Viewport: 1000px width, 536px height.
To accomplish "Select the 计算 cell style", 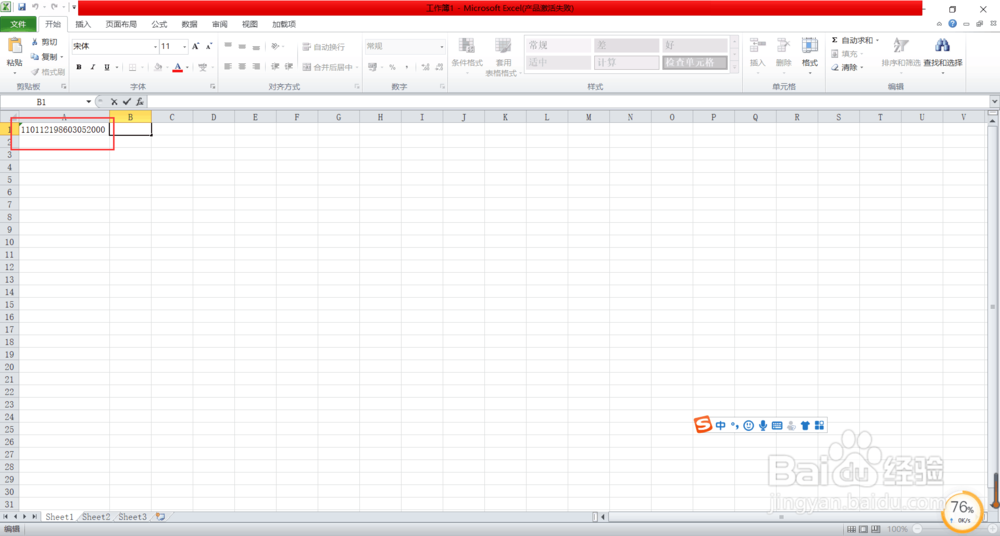I will click(627, 63).
